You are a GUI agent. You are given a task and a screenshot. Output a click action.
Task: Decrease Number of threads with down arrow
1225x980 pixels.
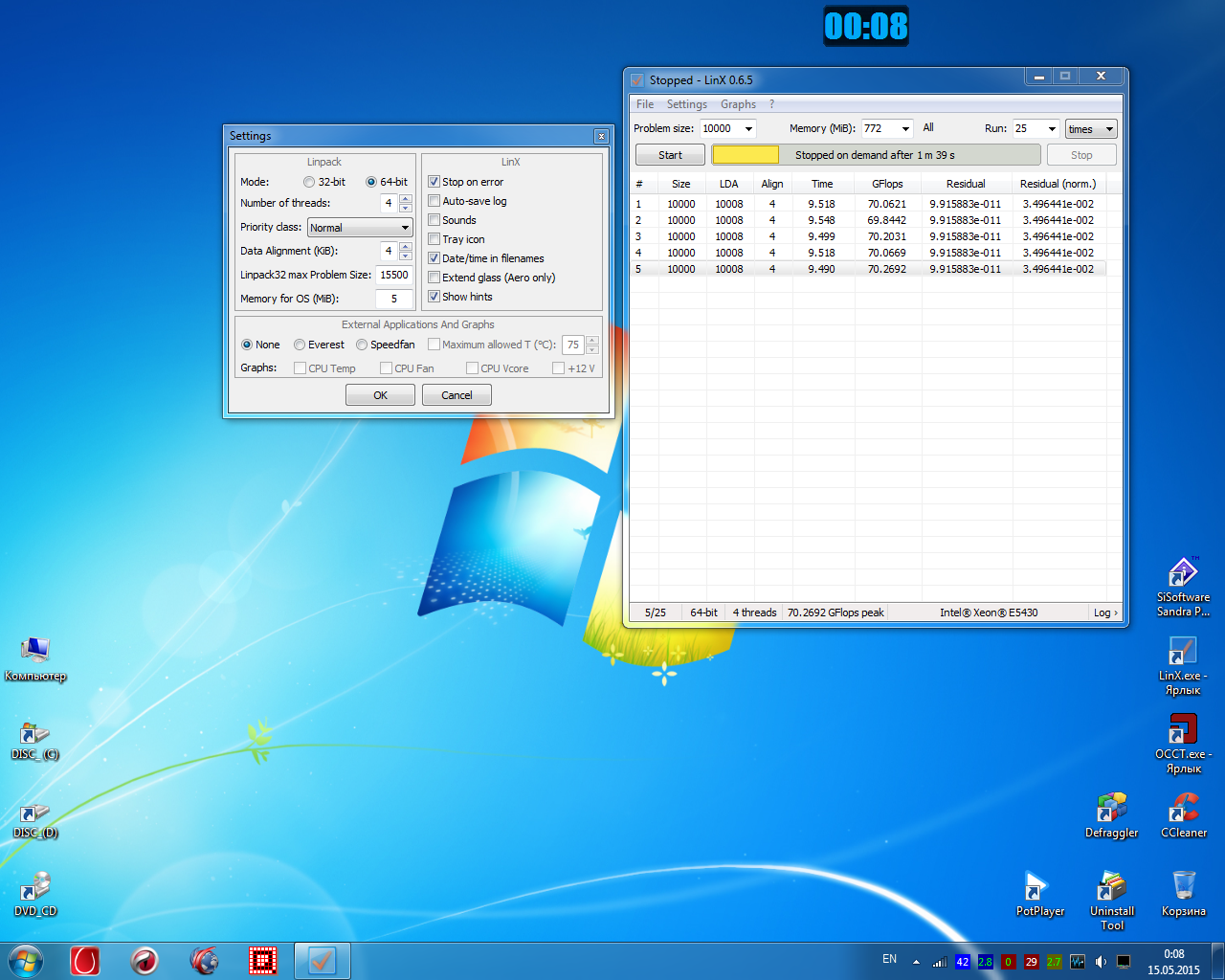(406, 208)
